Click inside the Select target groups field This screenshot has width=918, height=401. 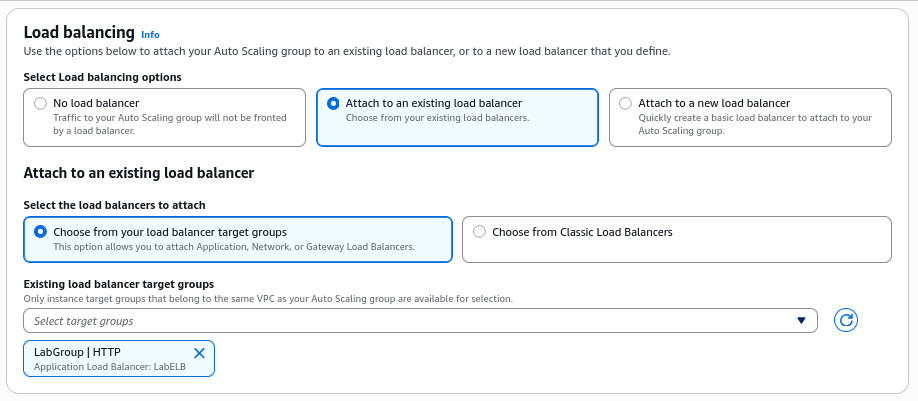click(x=400, y=321)
